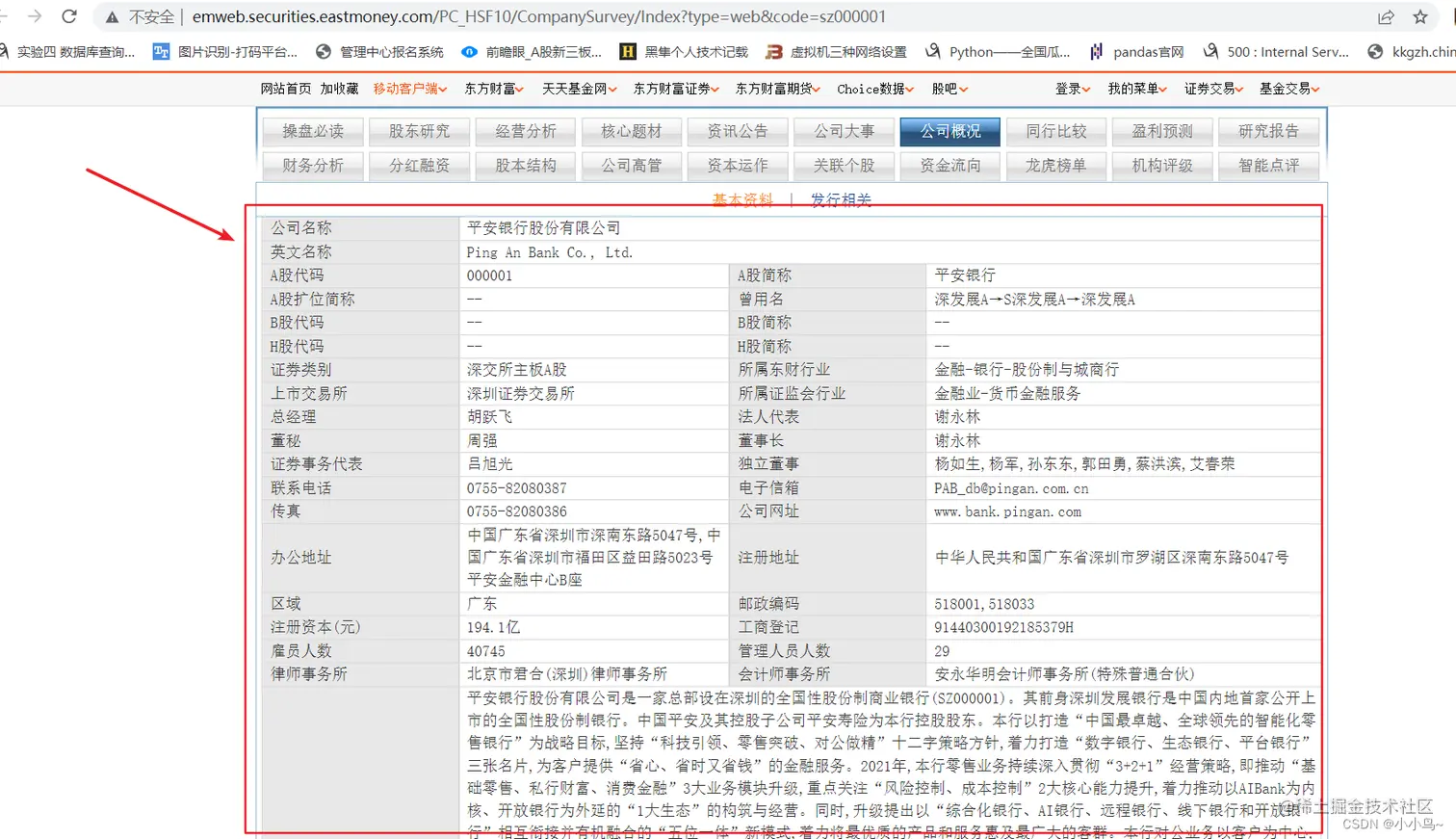Open the 公司大事 tab
The width and height of the screenshot is (1456, 839).
(844, 132)
